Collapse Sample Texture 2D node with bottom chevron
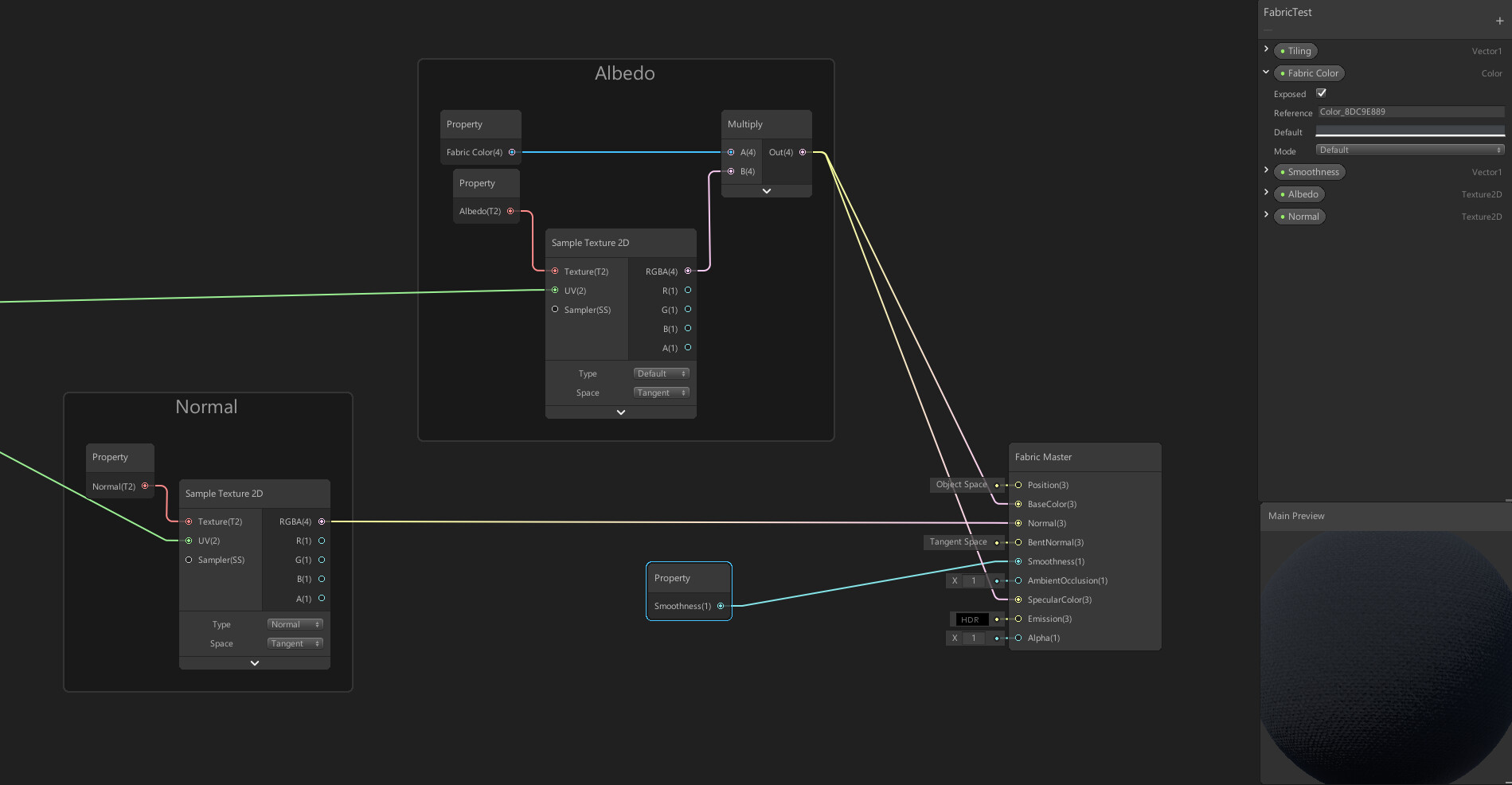 click(620, 412)
